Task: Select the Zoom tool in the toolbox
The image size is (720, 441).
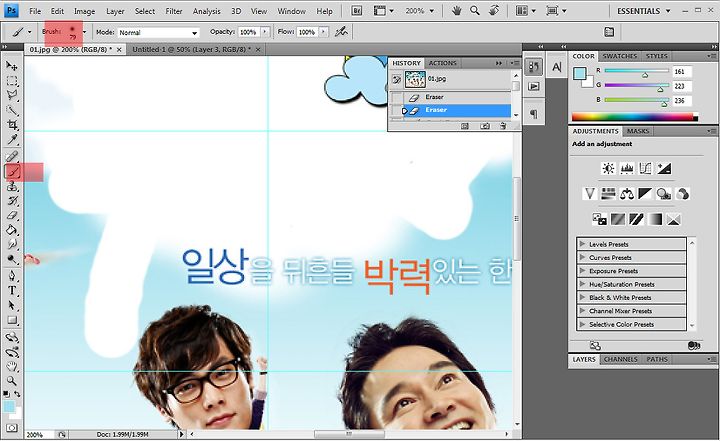Action: point(12,381)
